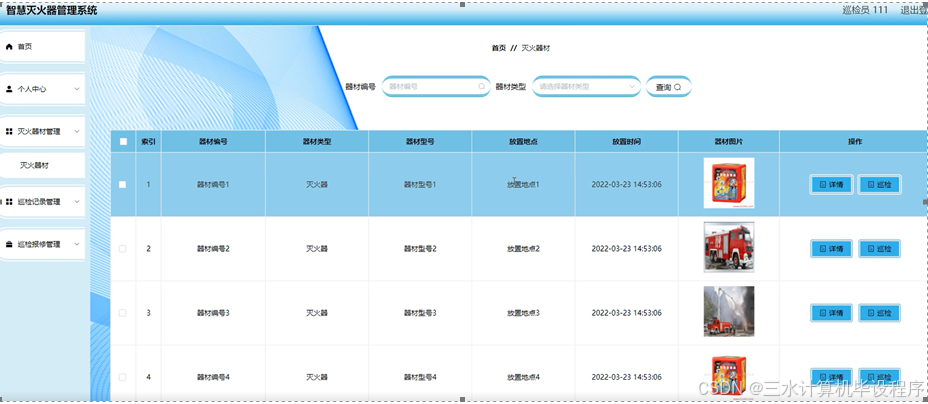
Task: Open the 灭火器材 submenu item
Action: pos(43,166)
